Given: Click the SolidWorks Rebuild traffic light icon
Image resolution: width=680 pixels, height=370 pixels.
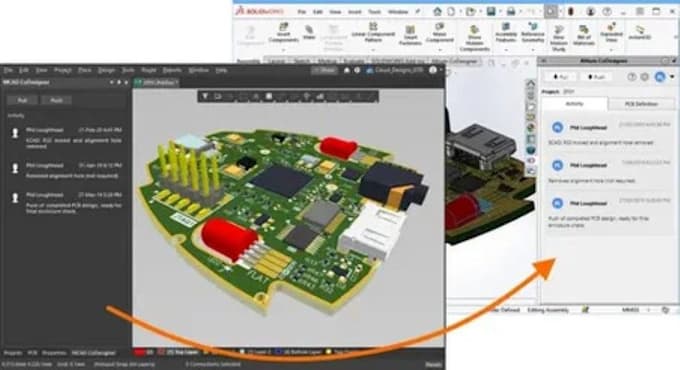Looking at the screenshot, I should (571, 12).
